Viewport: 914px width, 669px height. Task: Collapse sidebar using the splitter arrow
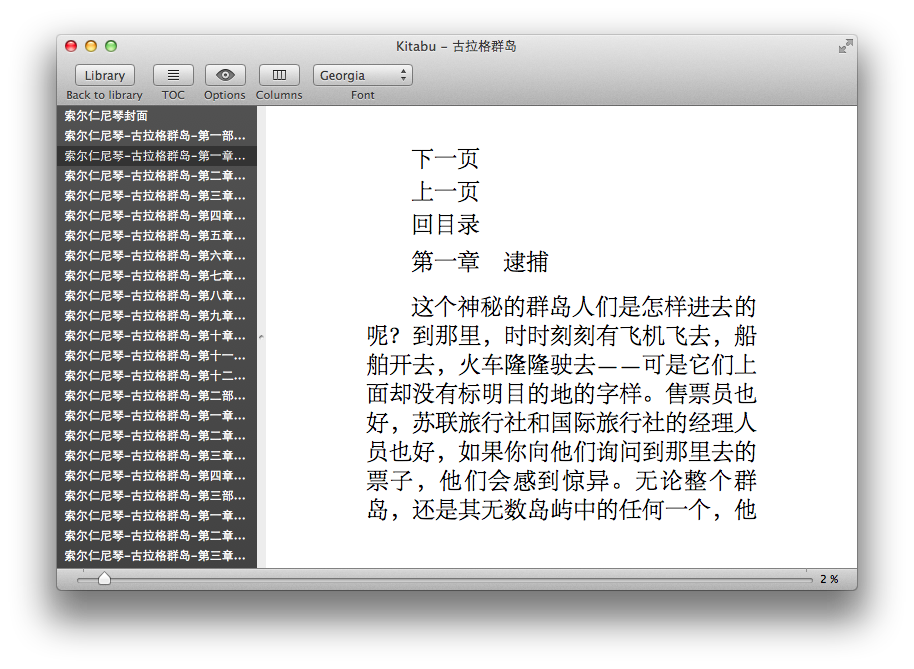pyautogui.click(x=261, y=337)
